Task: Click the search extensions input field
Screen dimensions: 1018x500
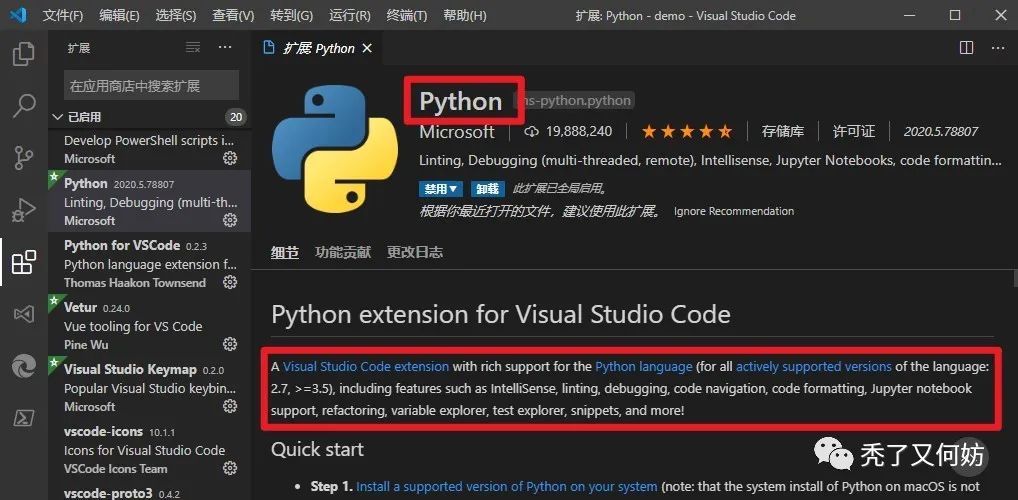Action: click(x=151, y=86)
